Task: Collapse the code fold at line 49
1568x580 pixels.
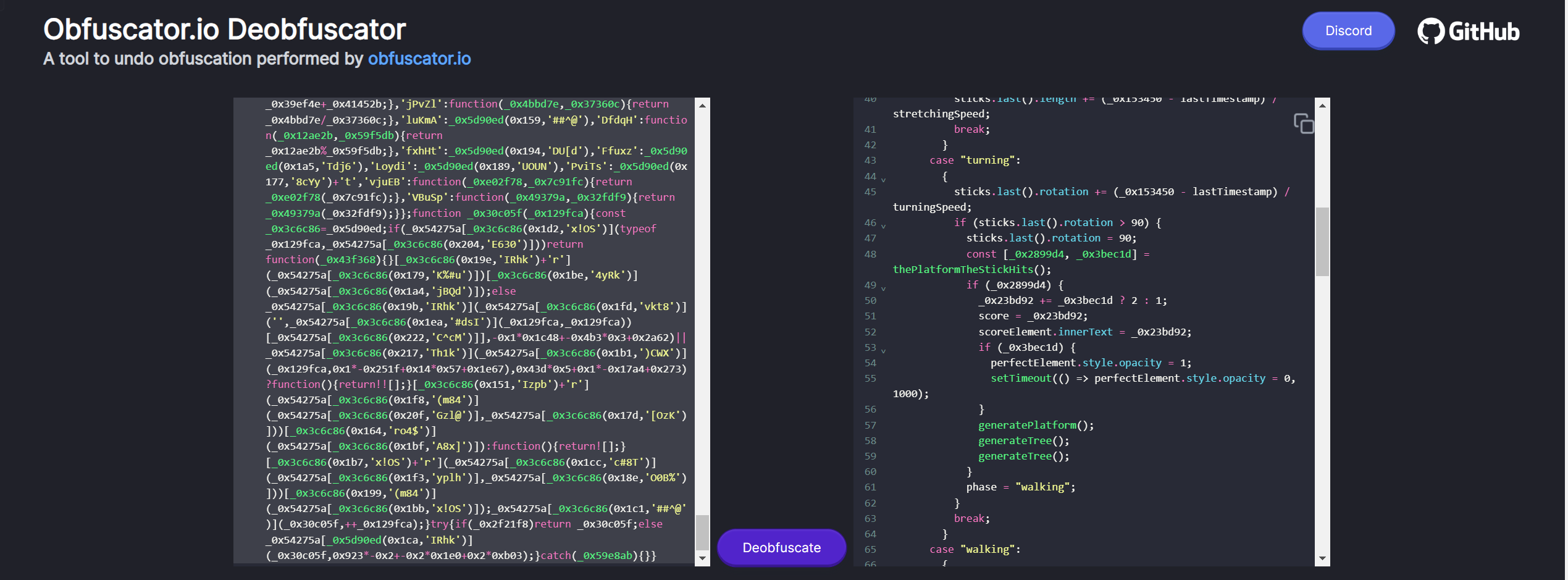Action: (883, 288)
